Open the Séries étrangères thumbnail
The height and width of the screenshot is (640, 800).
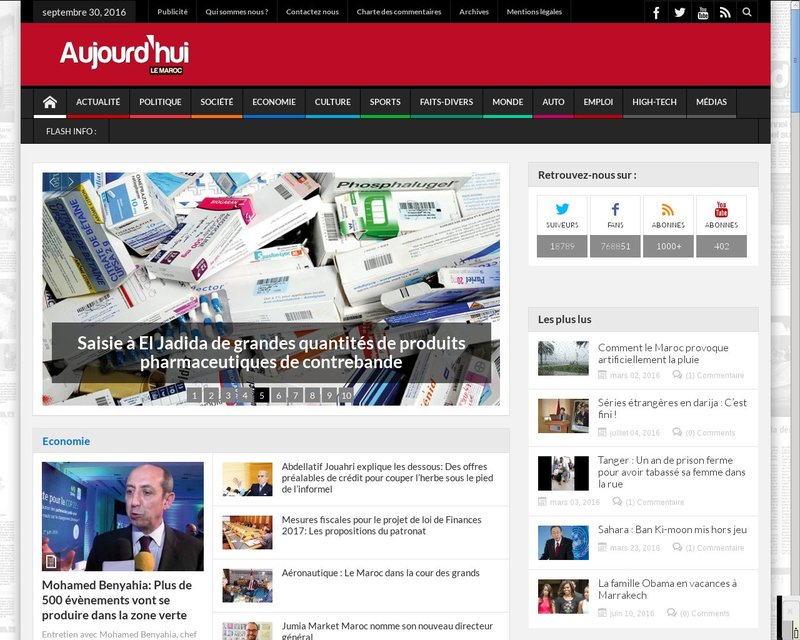tap(563, 416)
